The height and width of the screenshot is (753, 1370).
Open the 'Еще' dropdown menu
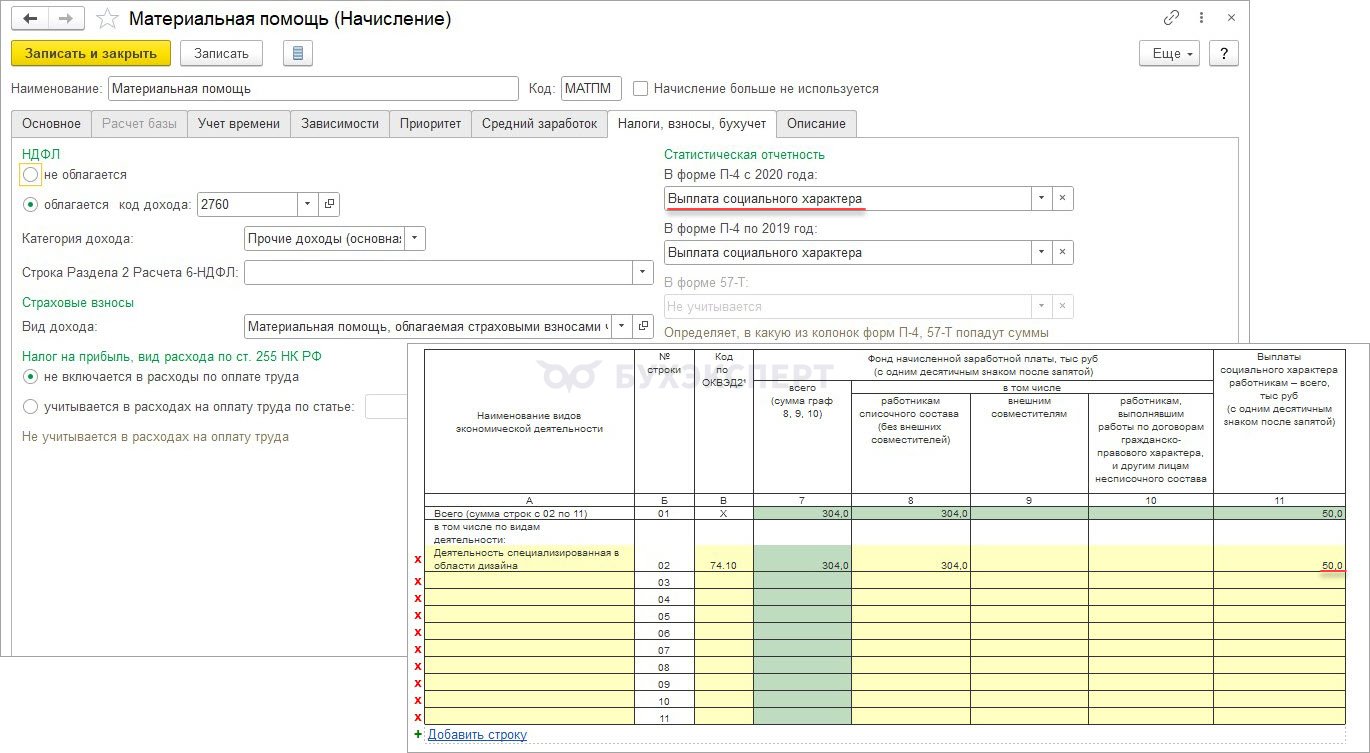click(1168, 53)
